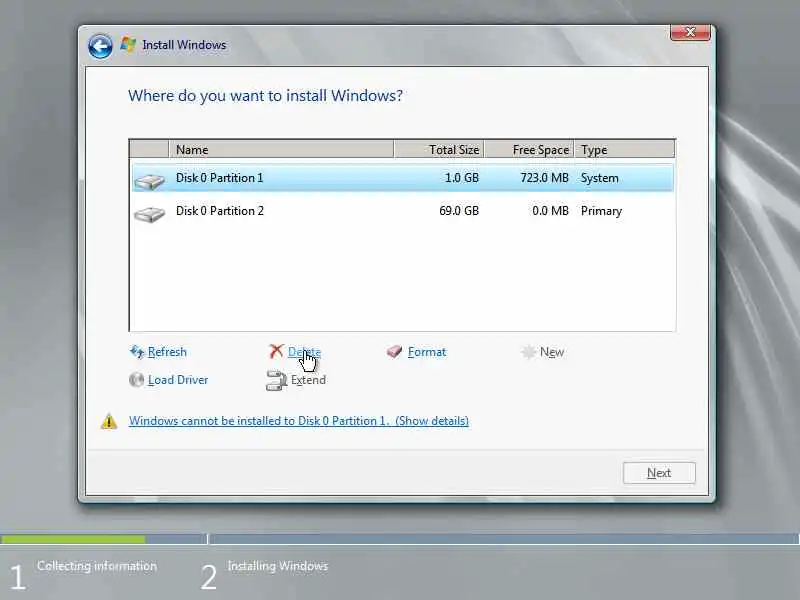Refresh the partition list
Viewport: 800px width, 600px height.
167,352
